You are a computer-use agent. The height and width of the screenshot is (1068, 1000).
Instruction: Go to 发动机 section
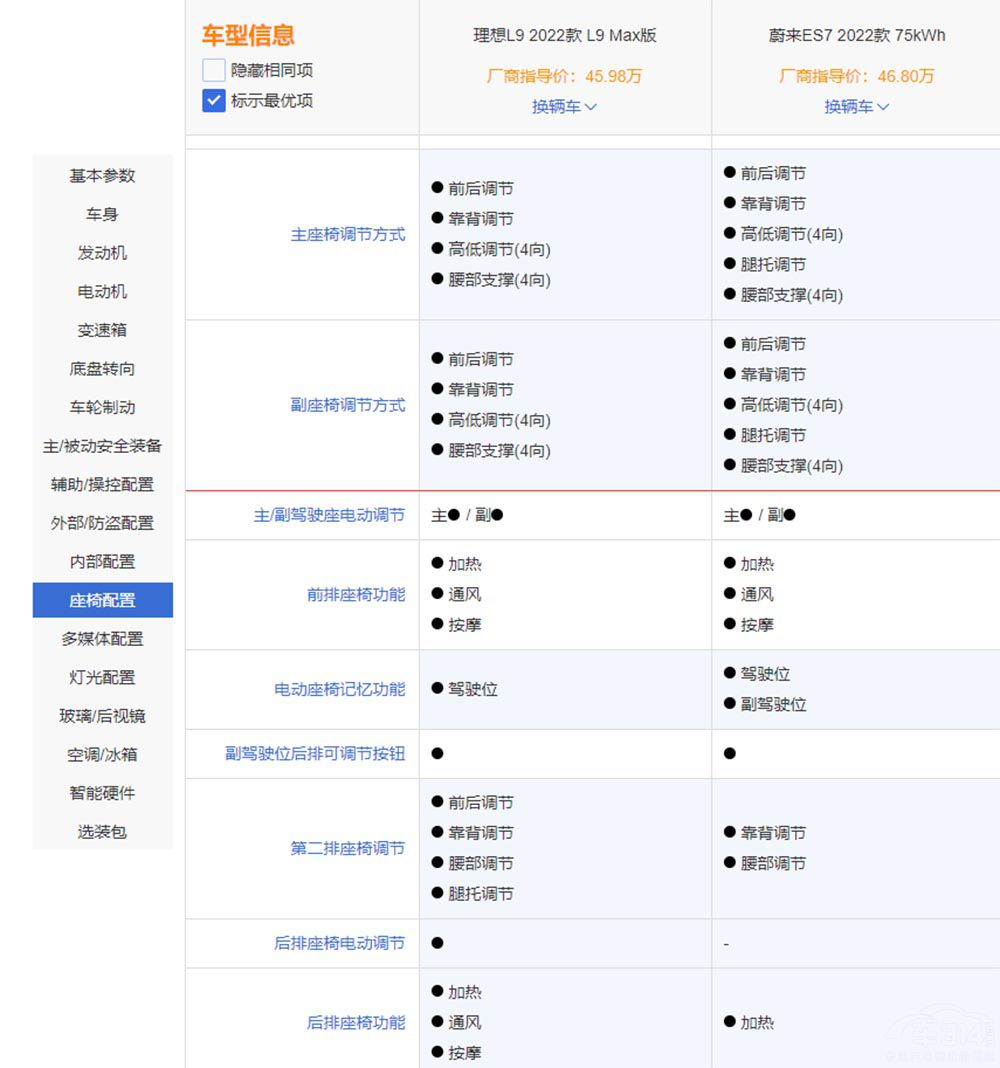point(102,253)
